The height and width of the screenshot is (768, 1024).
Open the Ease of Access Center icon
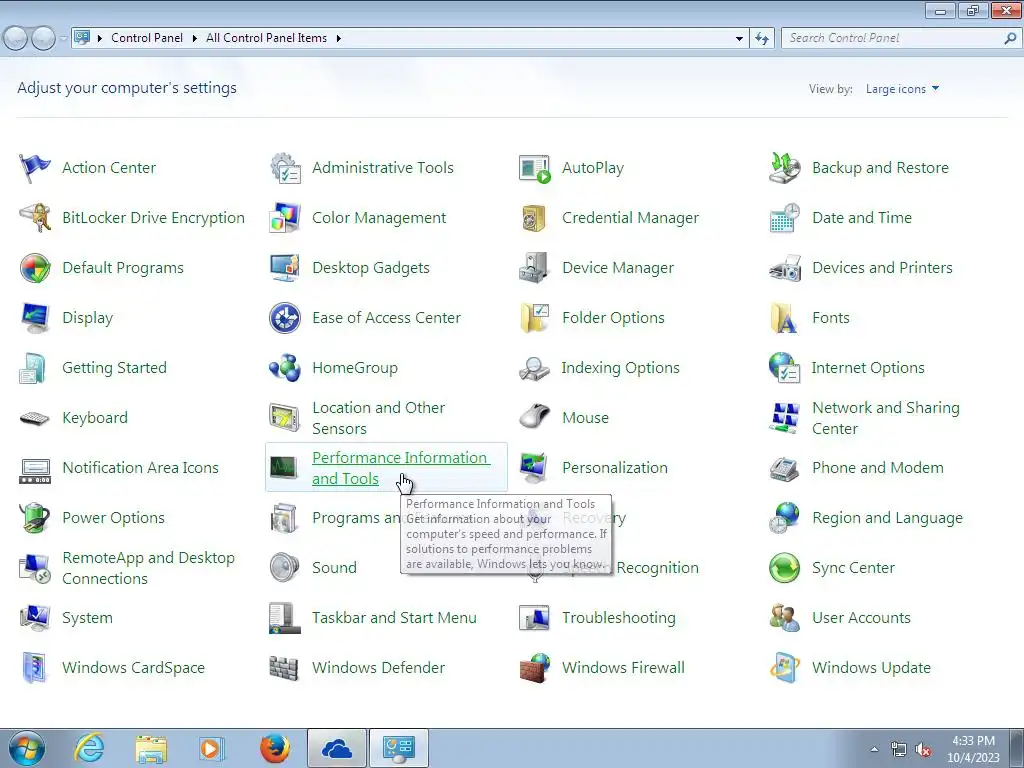285,318
